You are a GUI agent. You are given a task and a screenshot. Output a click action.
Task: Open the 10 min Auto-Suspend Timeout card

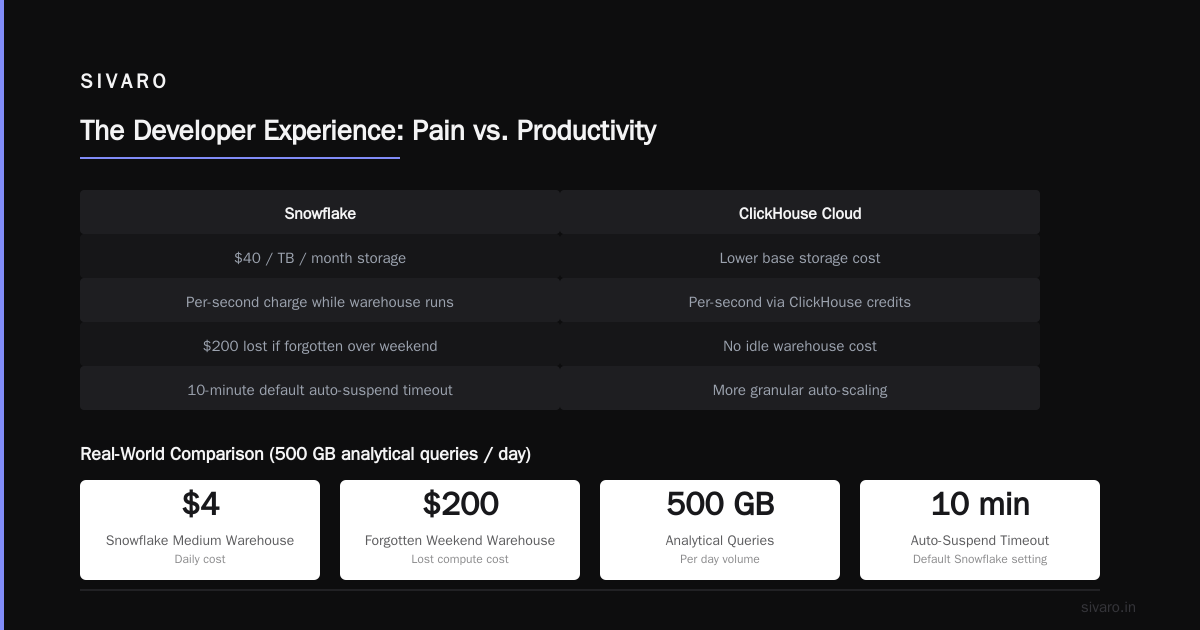tap(980, 530)
